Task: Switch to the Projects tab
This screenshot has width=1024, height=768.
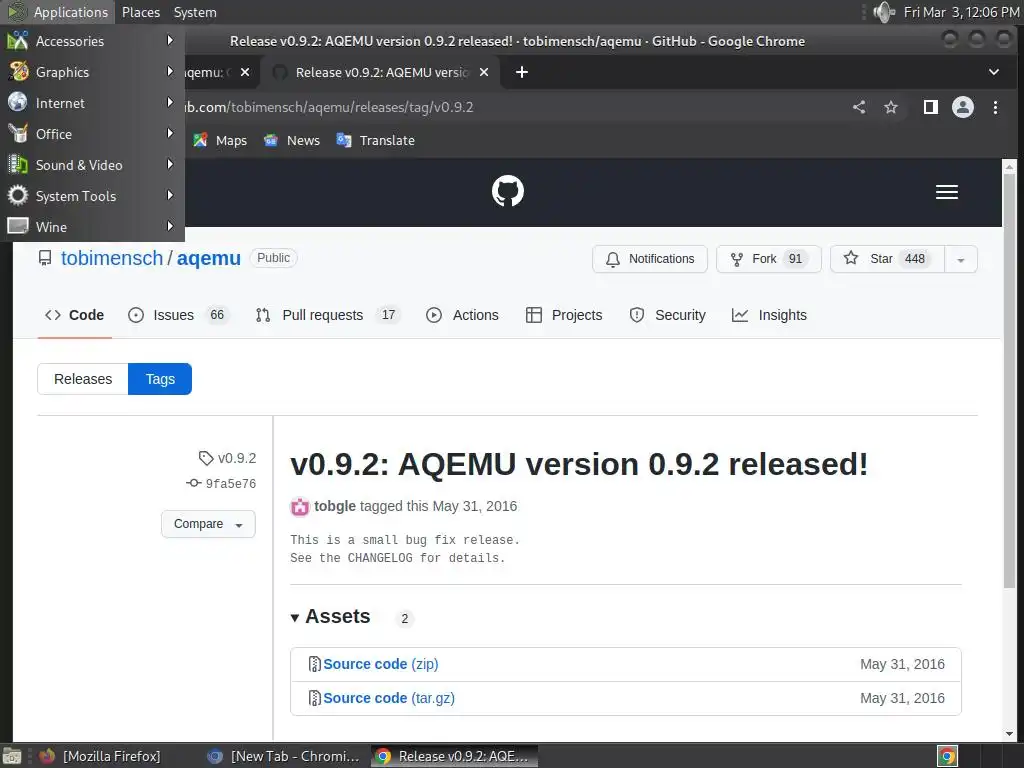Action: click(x=564, y=315)
